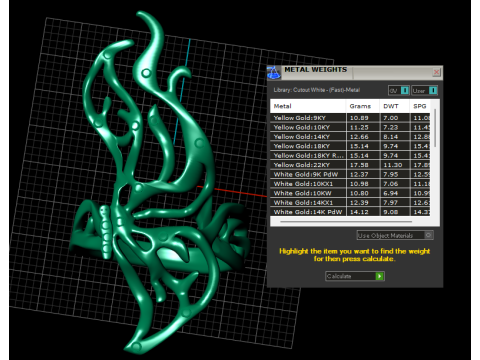Click DWT value 8.14
This screenshot has width=480, height=360.
click(x=391, y=137)
